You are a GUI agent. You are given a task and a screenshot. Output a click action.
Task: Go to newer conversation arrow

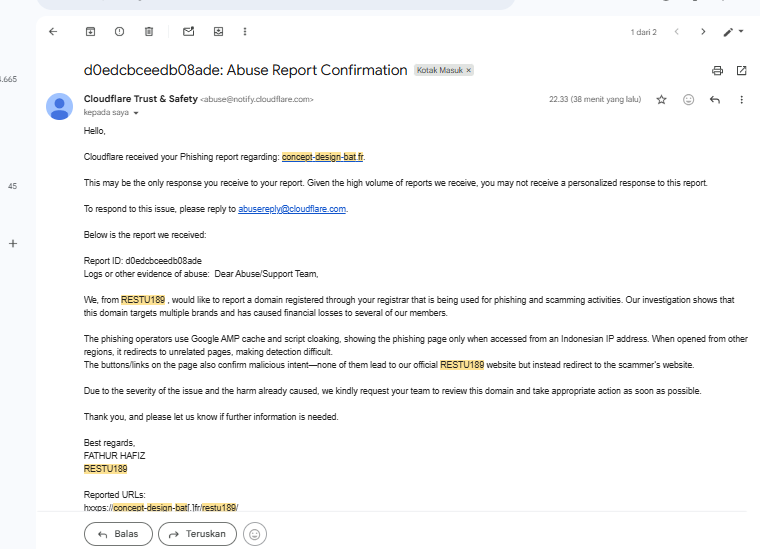[x=677, y=32]
